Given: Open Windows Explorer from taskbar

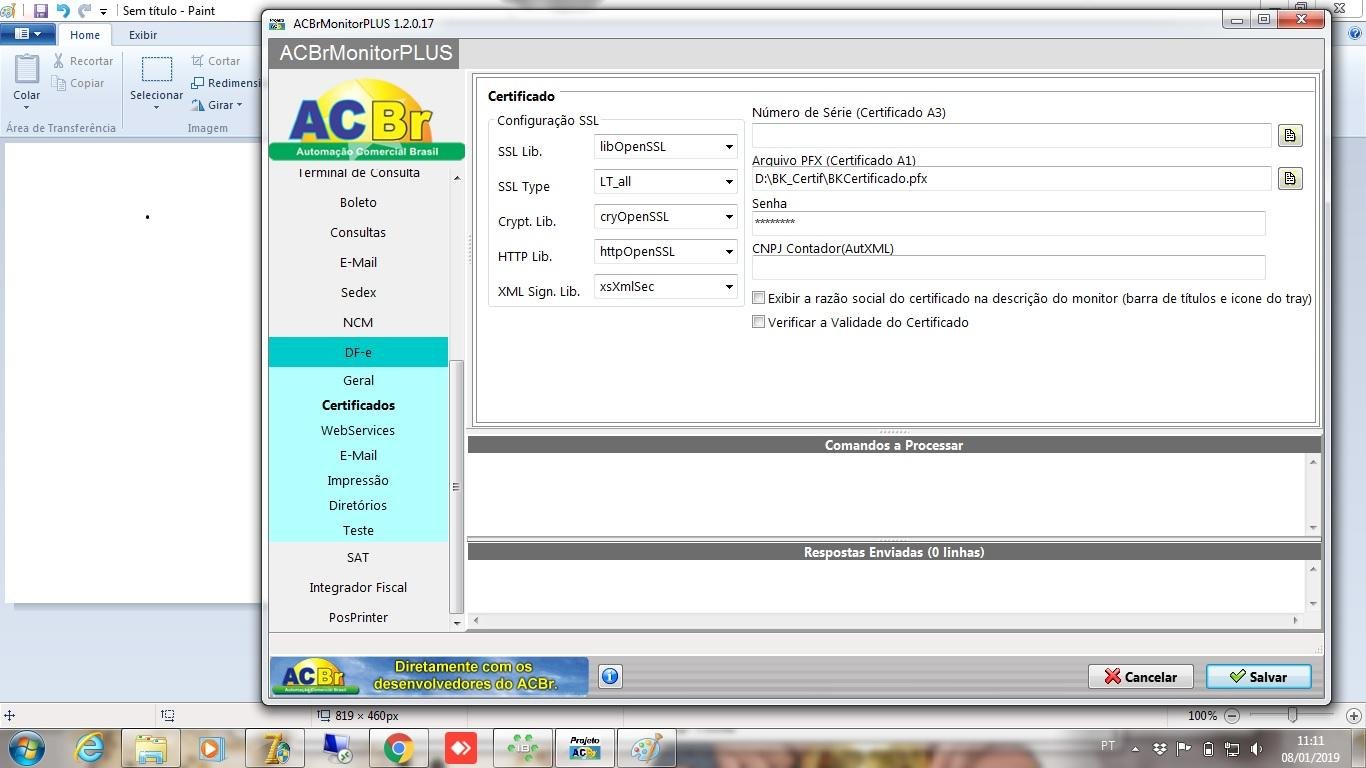Looking at the screenshot, I should click(151, 748).
